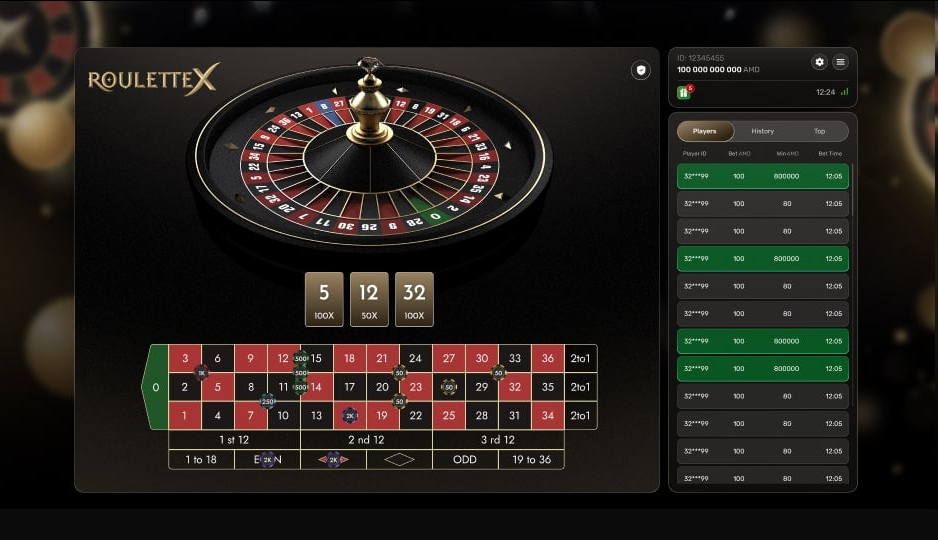Click the 32 100X lucky number card
This screenshot has width=938, height=540.
414,299
